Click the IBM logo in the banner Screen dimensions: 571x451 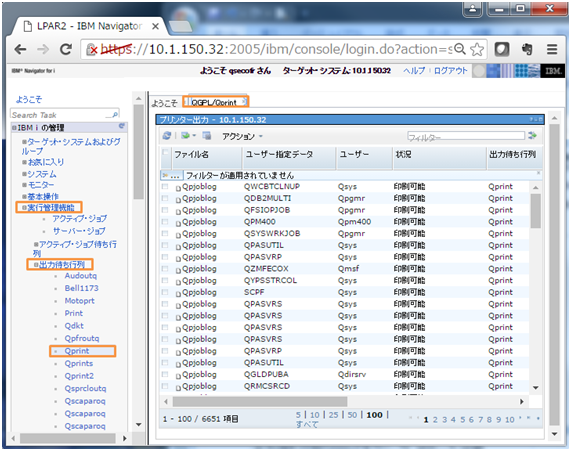pyautogui.click(x=553, y=71)
